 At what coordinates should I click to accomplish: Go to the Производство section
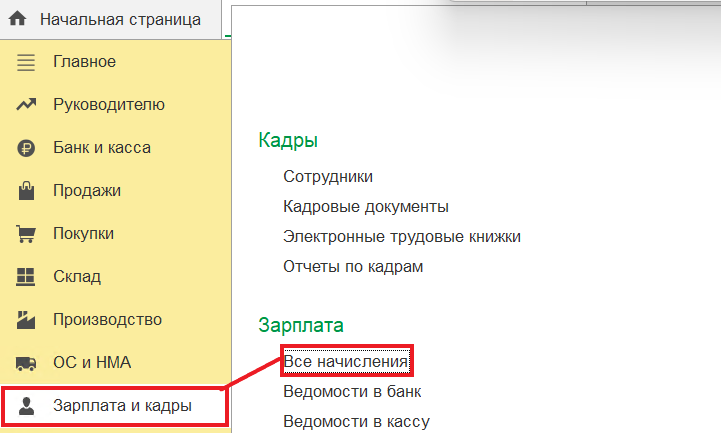tap(108, 319)
